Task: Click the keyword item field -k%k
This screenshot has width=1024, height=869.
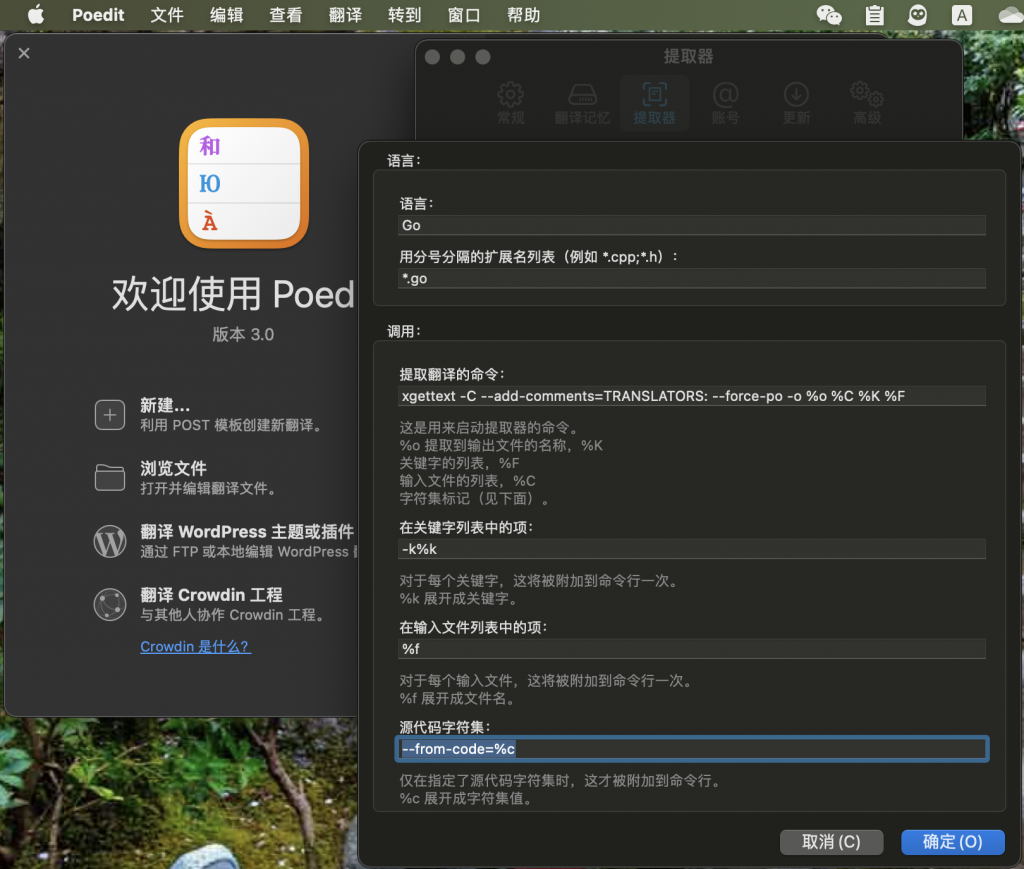Action: pos(692,549)
